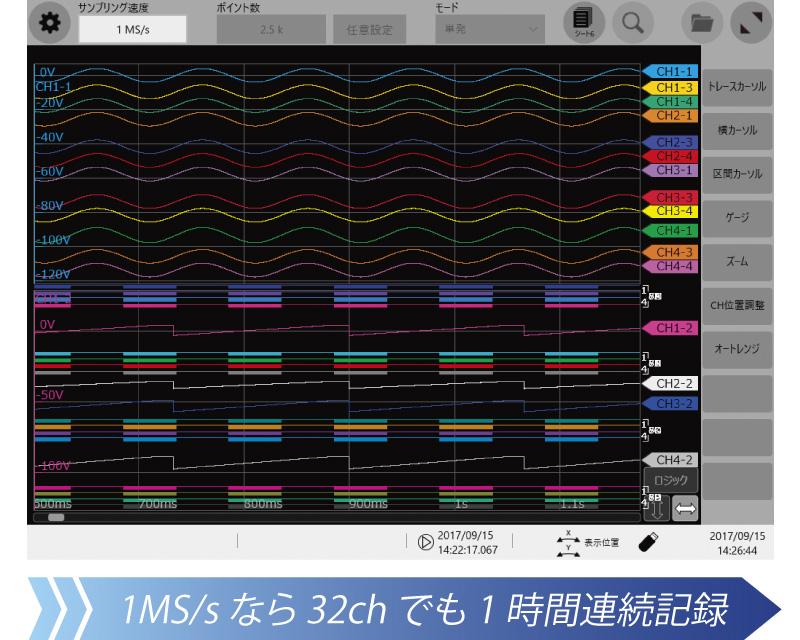Select the CH2-3 blue channel tag

click(670, 142)
